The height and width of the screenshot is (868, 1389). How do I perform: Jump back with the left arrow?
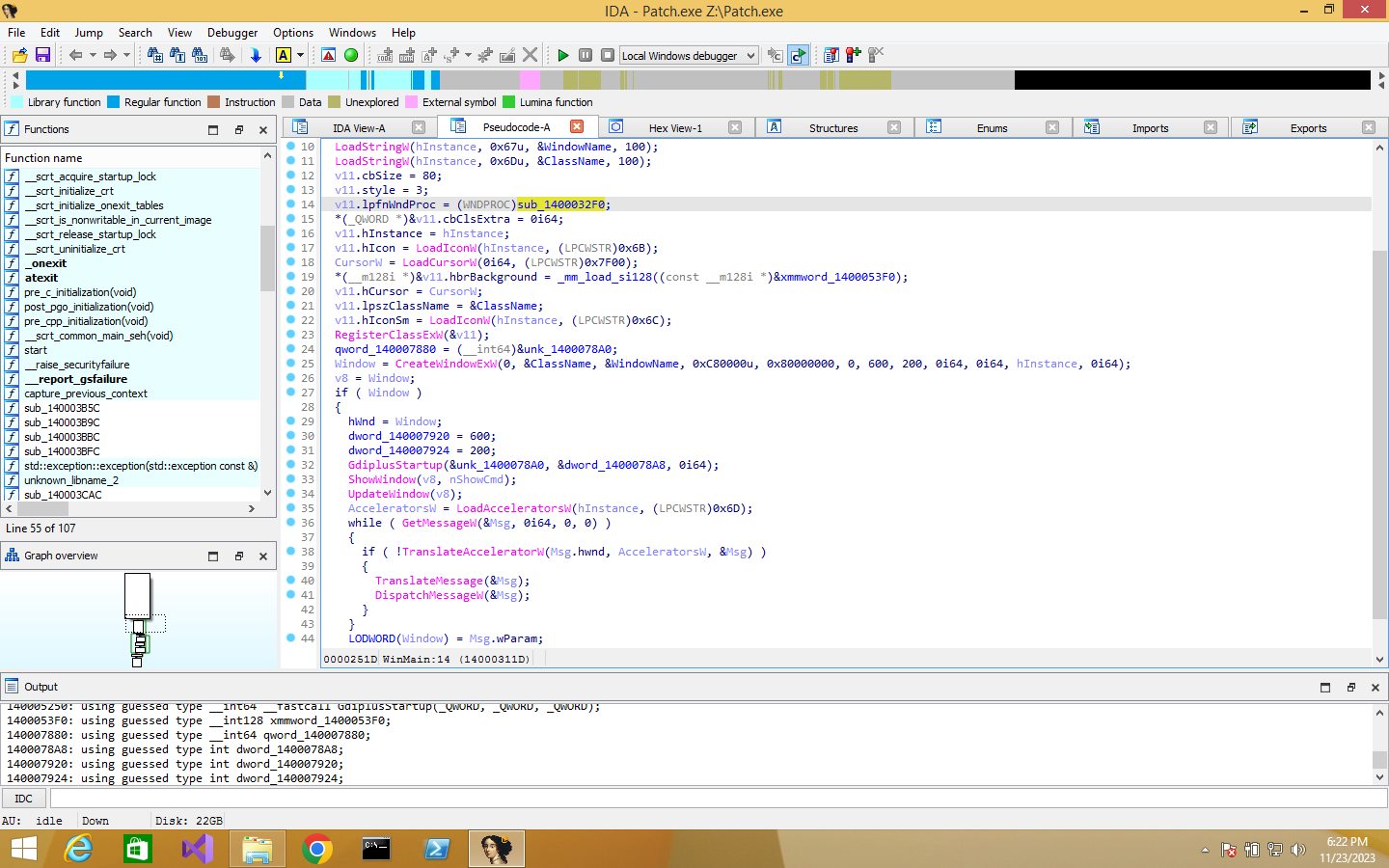click(75, 55)
